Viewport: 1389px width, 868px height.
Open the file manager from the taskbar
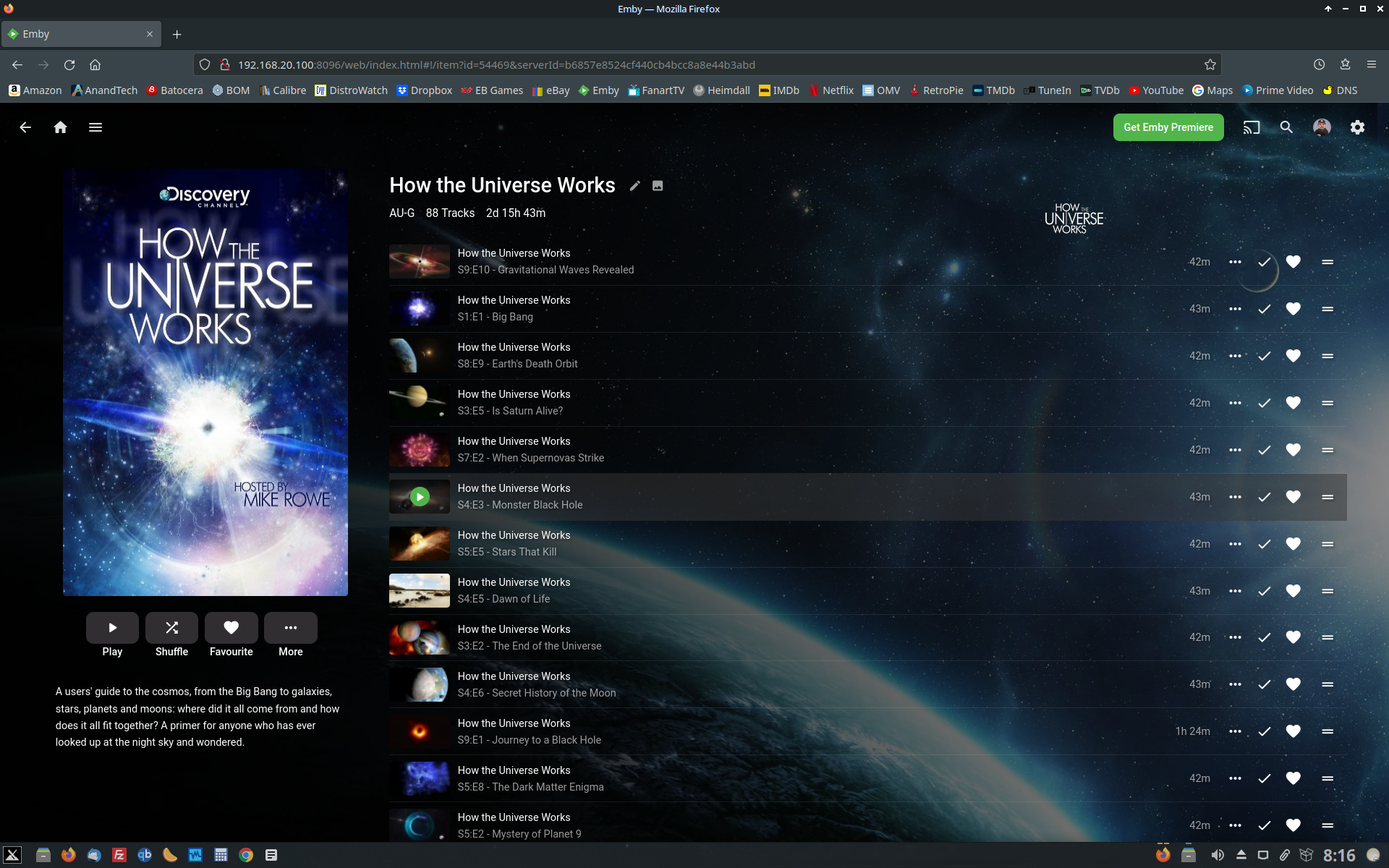point(43,855)
